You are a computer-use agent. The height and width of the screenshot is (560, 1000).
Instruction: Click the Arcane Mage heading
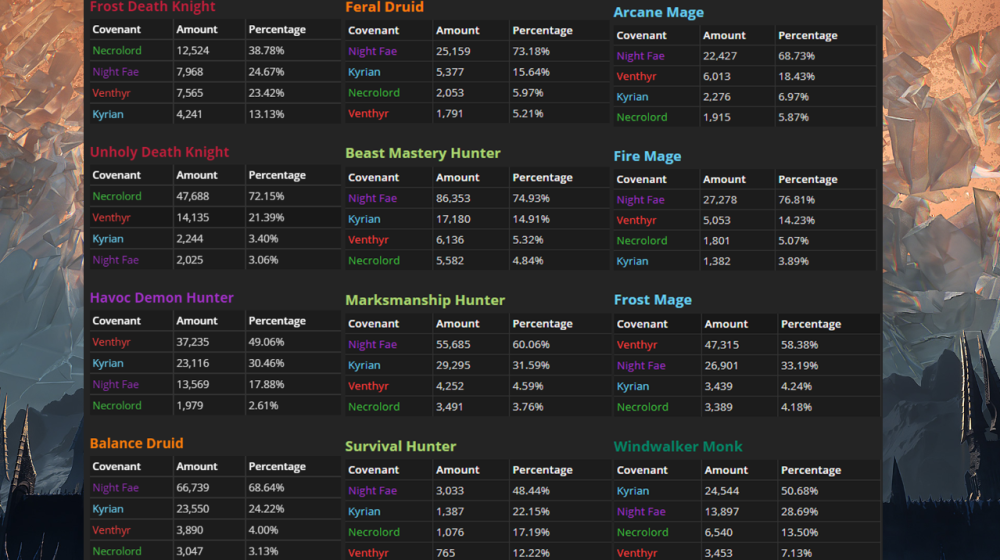(x=658, y=12)
